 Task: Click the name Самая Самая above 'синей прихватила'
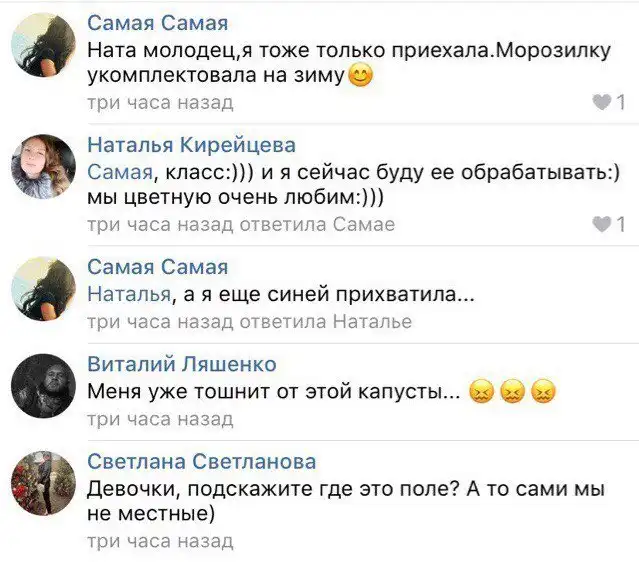pyautogui.click(x=157, y=267)
